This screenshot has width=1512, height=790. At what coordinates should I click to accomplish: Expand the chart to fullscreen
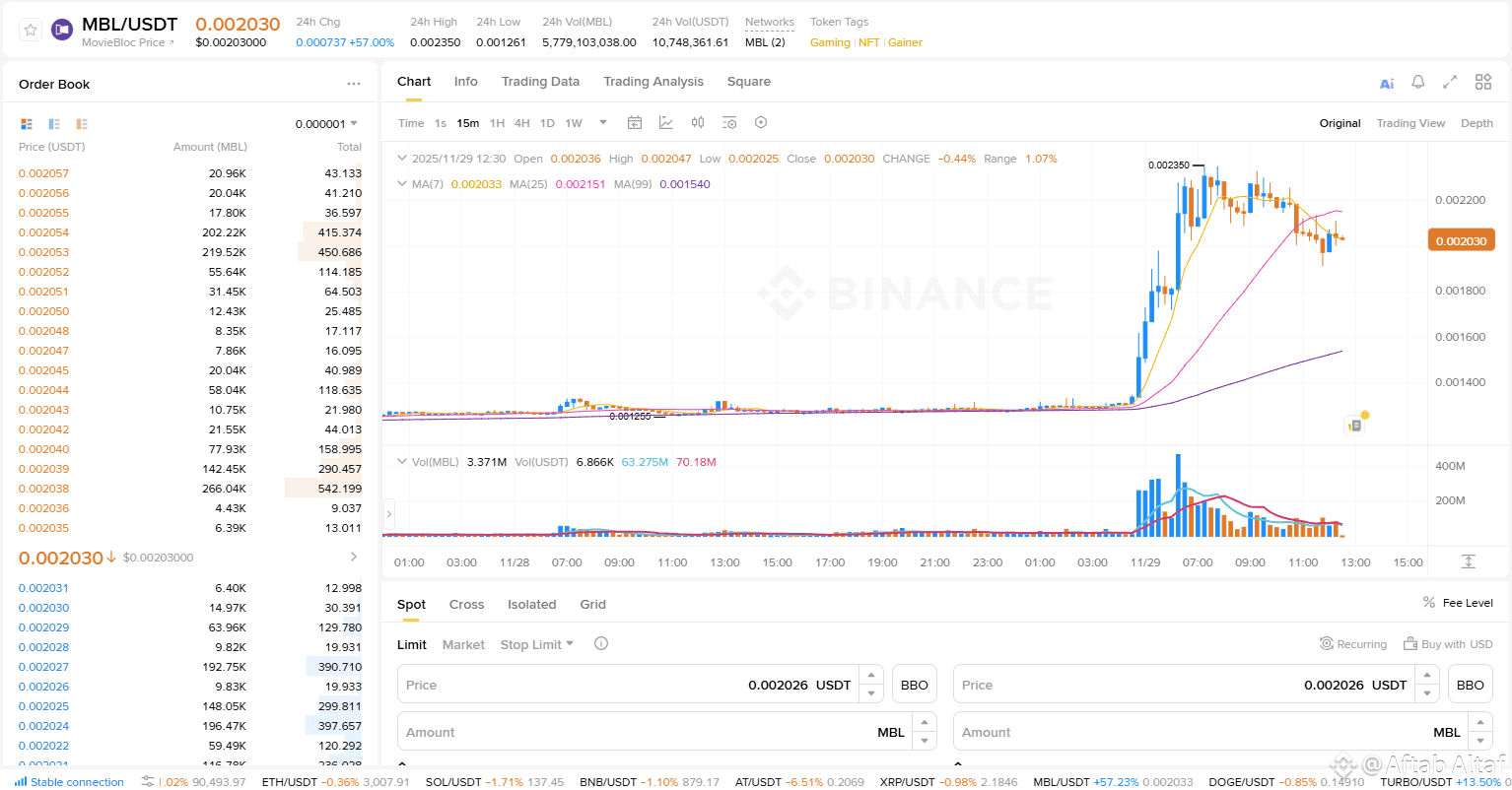point(1450,82)
